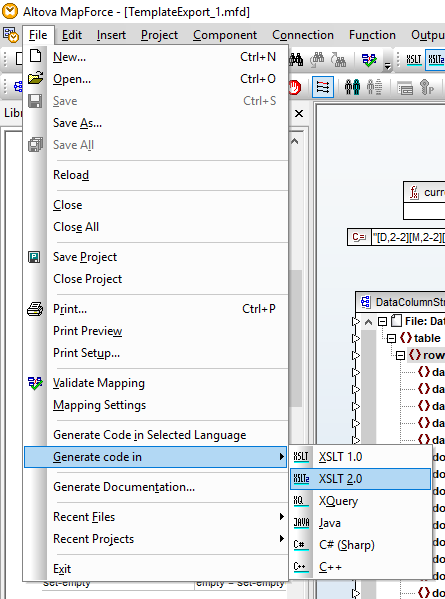Open Print Setup... dialog
Image resolution: width=445 pixels, height=599 pixels.
pyautogui.click(x=155, y=353)
